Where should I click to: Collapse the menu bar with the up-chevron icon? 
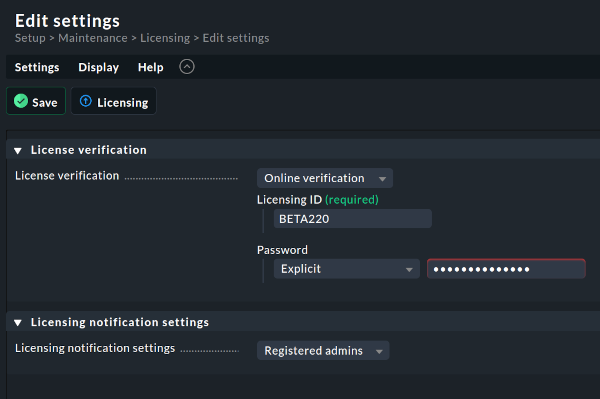pos(187,67)
